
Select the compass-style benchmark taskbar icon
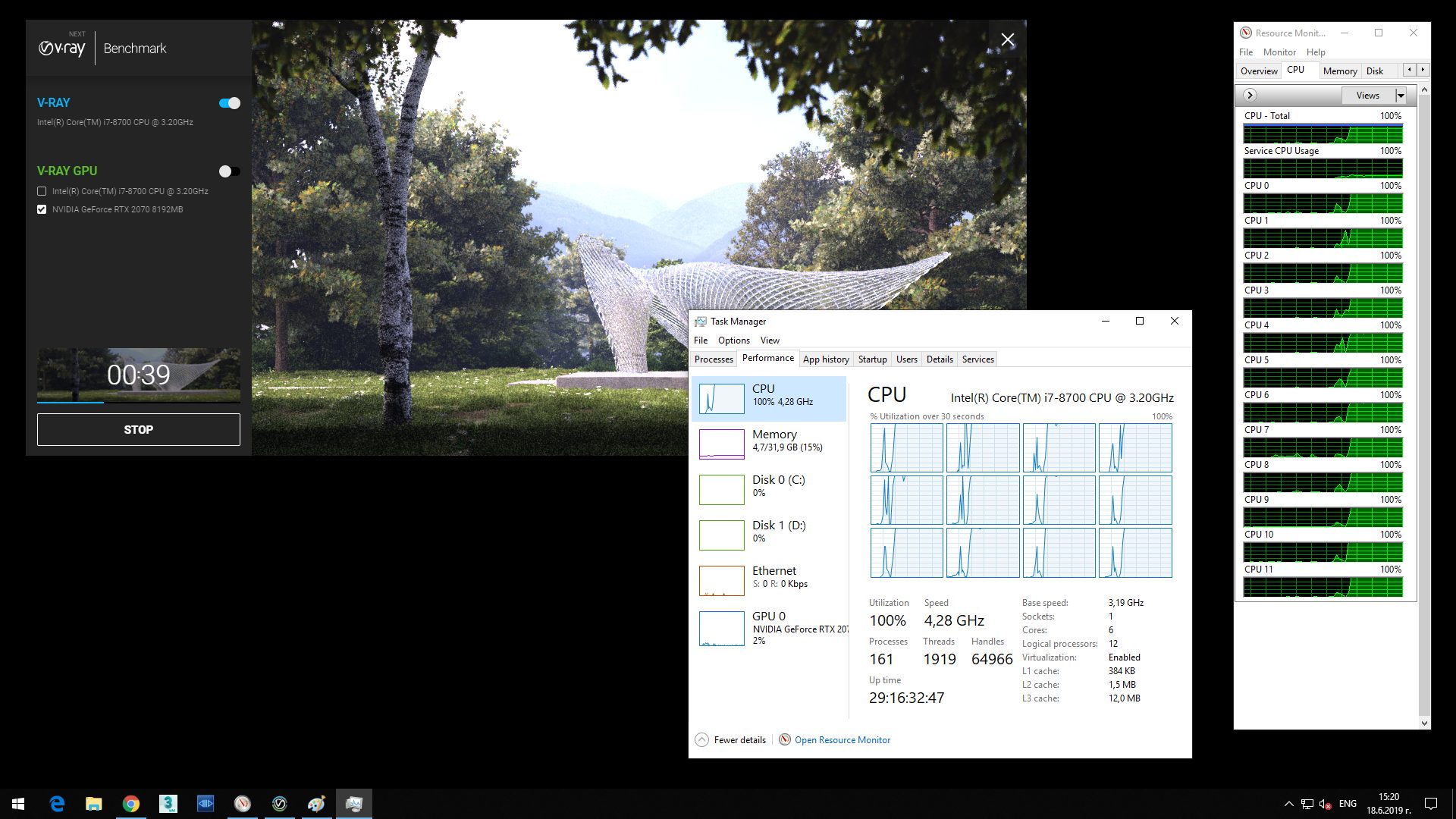[243, 803]
